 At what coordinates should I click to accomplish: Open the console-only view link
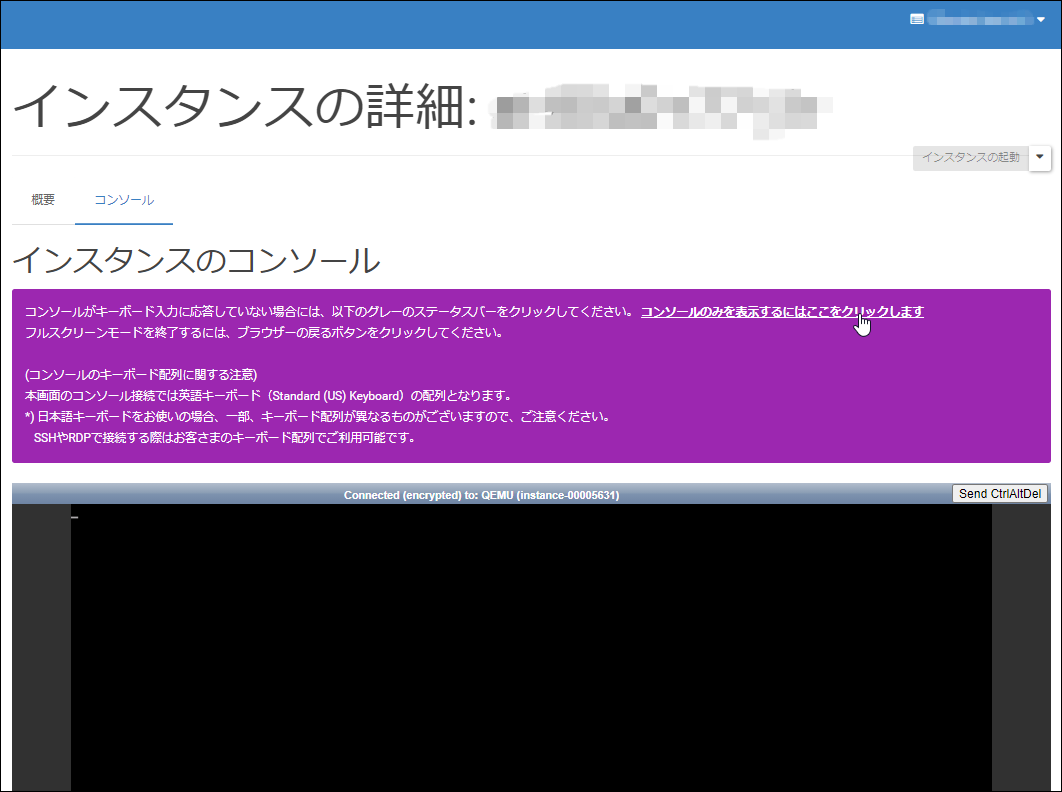point(781,312)
